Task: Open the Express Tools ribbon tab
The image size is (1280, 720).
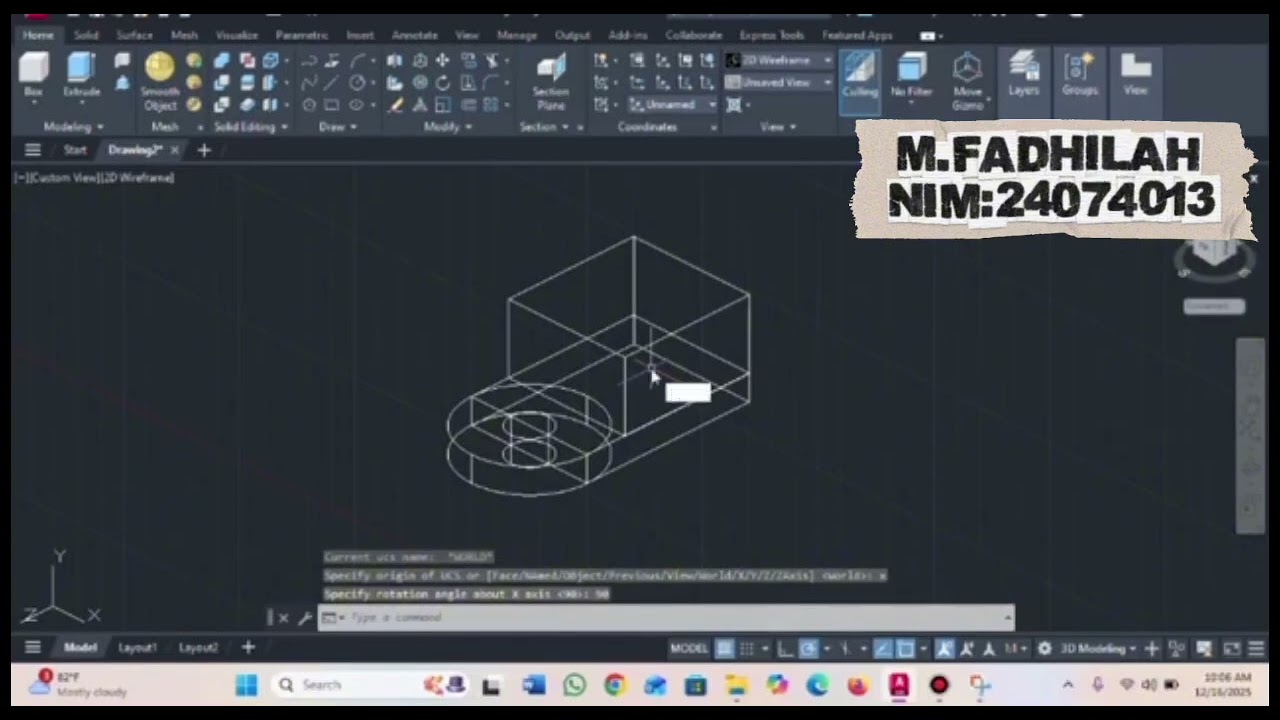Action: click(771, 35)
